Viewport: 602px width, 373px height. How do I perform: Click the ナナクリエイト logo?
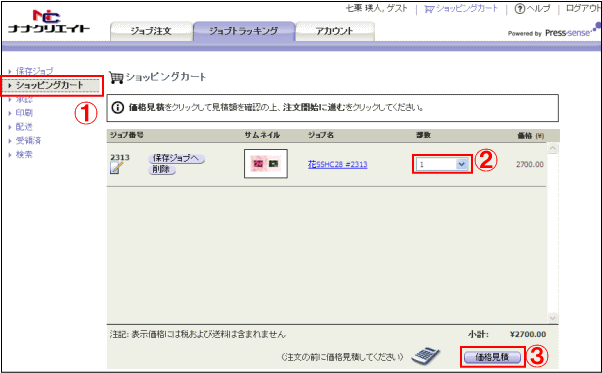49,21
